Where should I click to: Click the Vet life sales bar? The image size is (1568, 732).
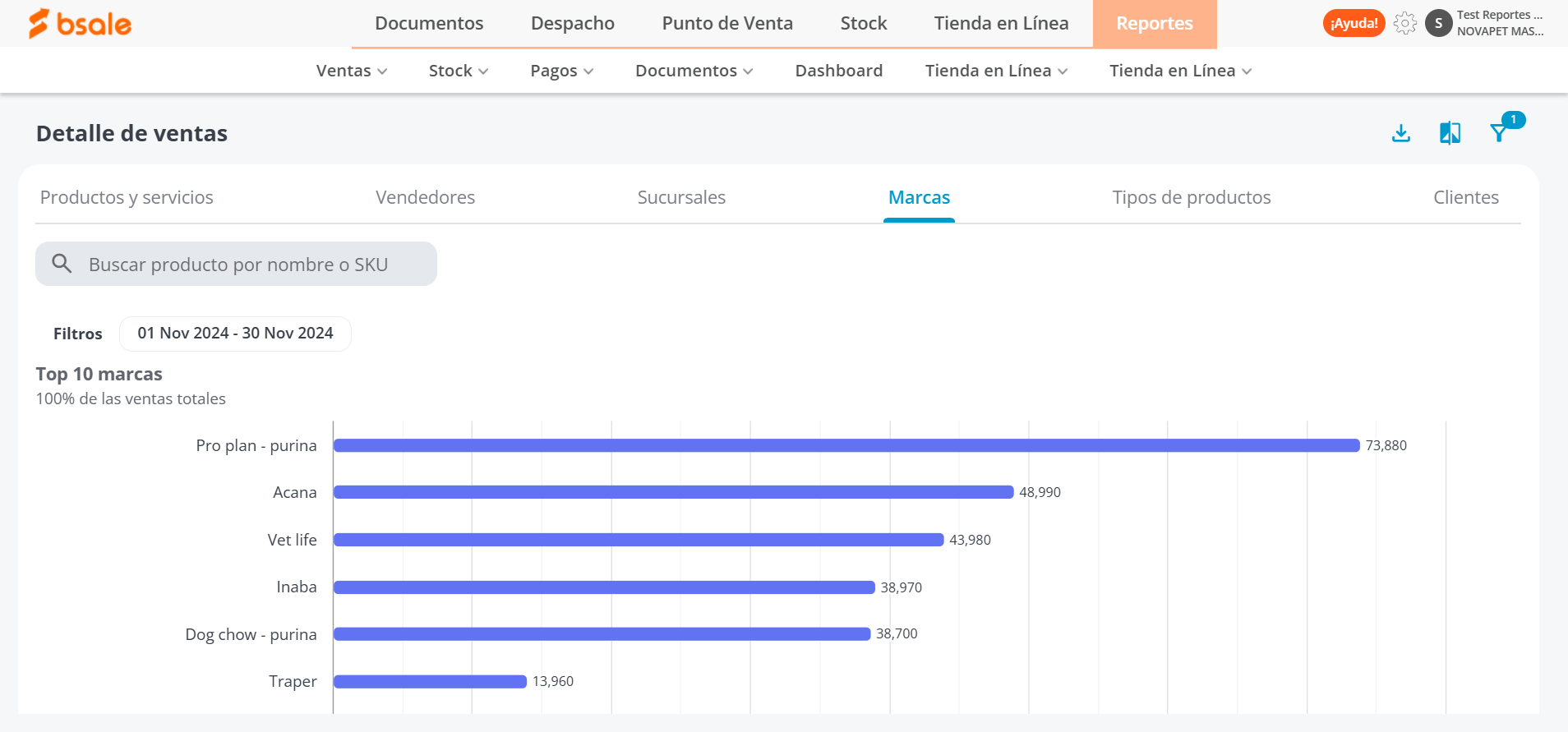[639, 540]
